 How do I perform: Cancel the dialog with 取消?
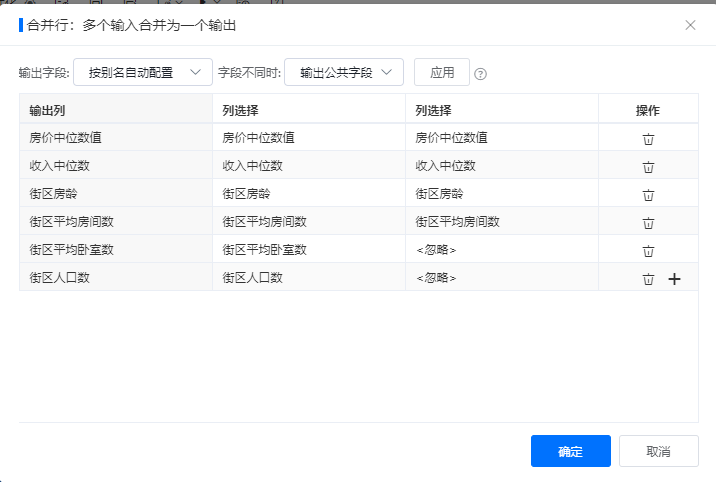click(x=658, y=451)
